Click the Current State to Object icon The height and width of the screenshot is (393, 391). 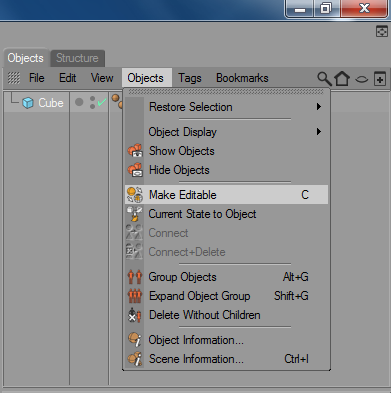(x=135, y=214)
